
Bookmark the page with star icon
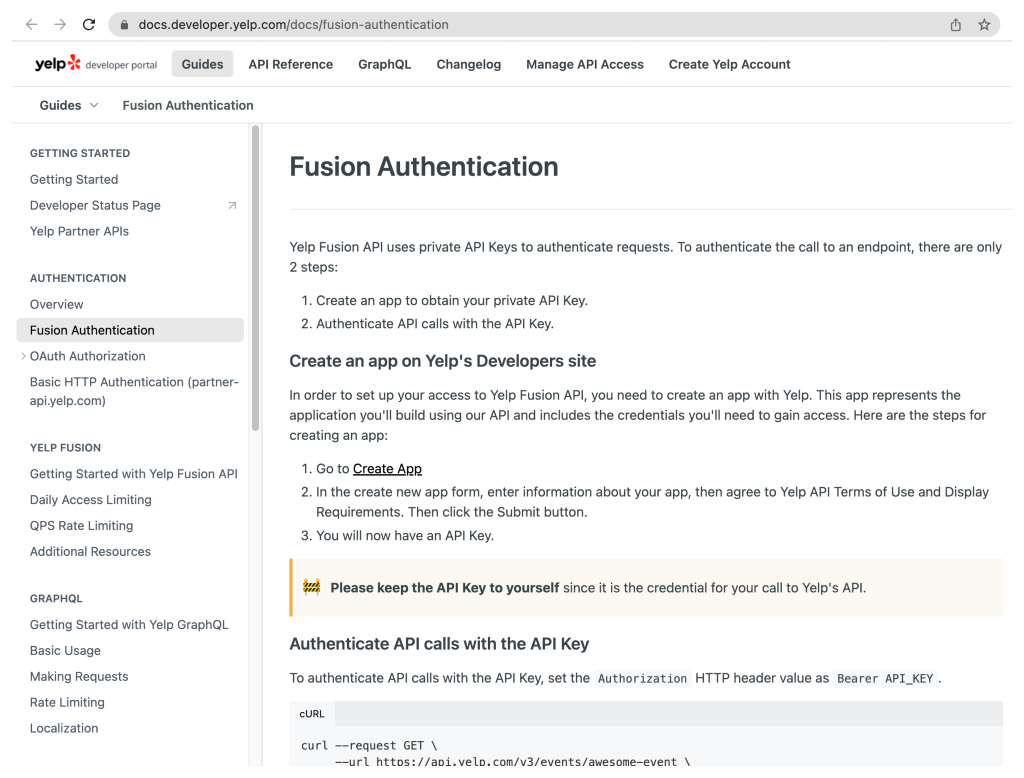(x=984, y=25)
